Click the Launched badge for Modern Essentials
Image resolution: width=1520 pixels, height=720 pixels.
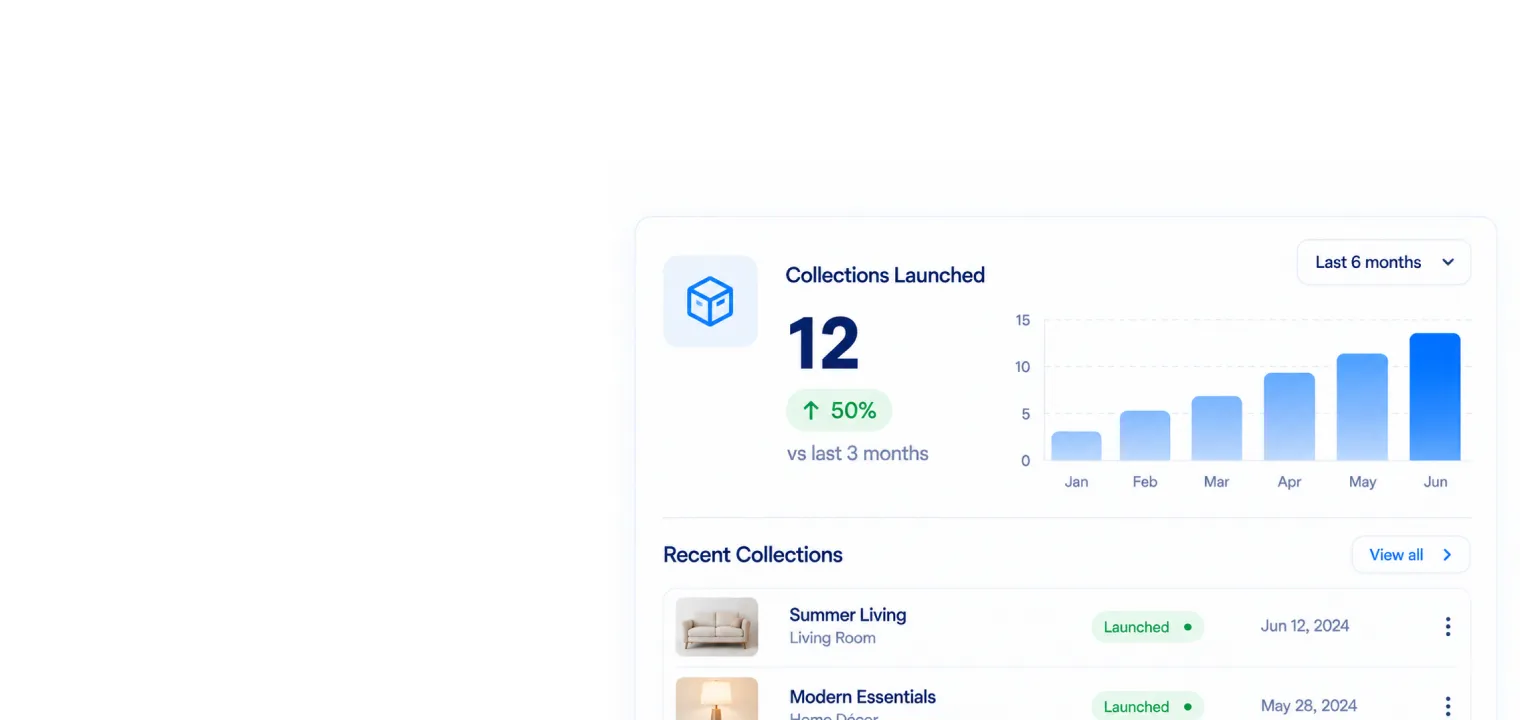1148,706
